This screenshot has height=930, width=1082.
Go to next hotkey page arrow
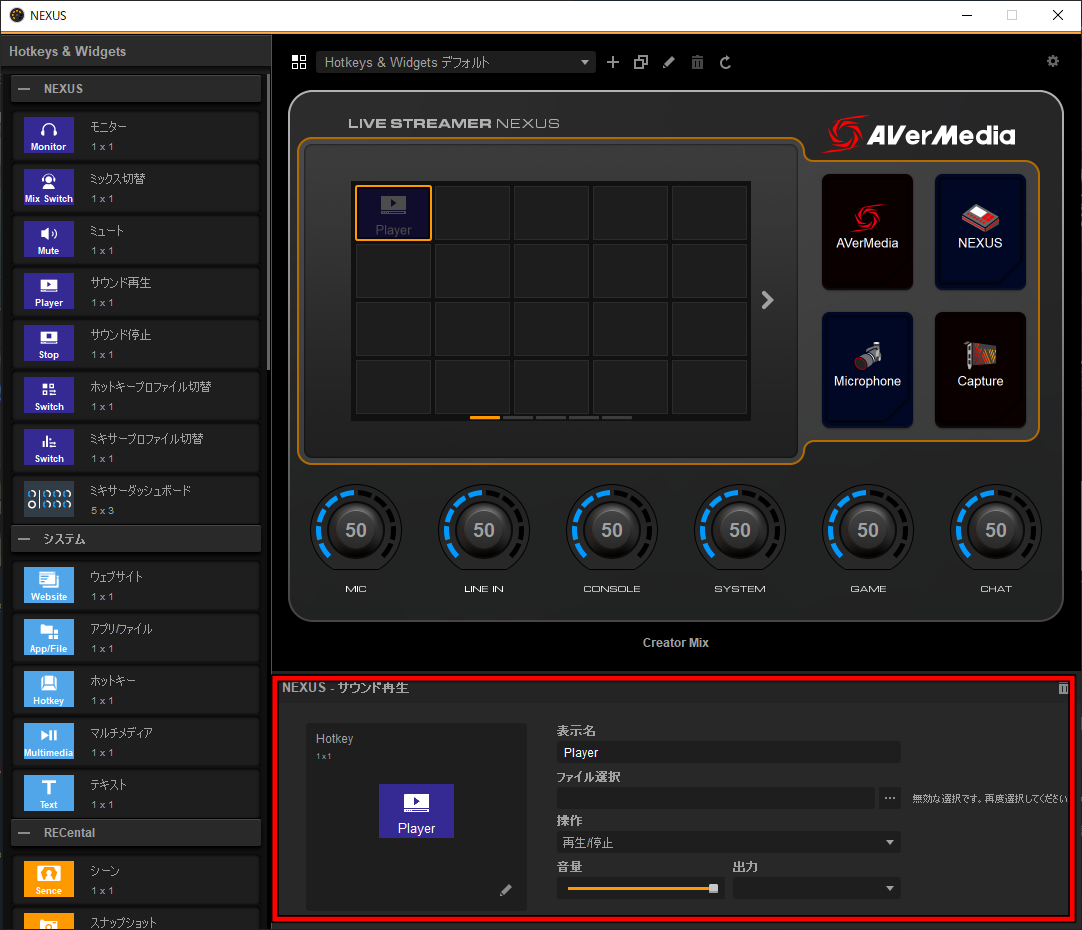coord(767,300)
